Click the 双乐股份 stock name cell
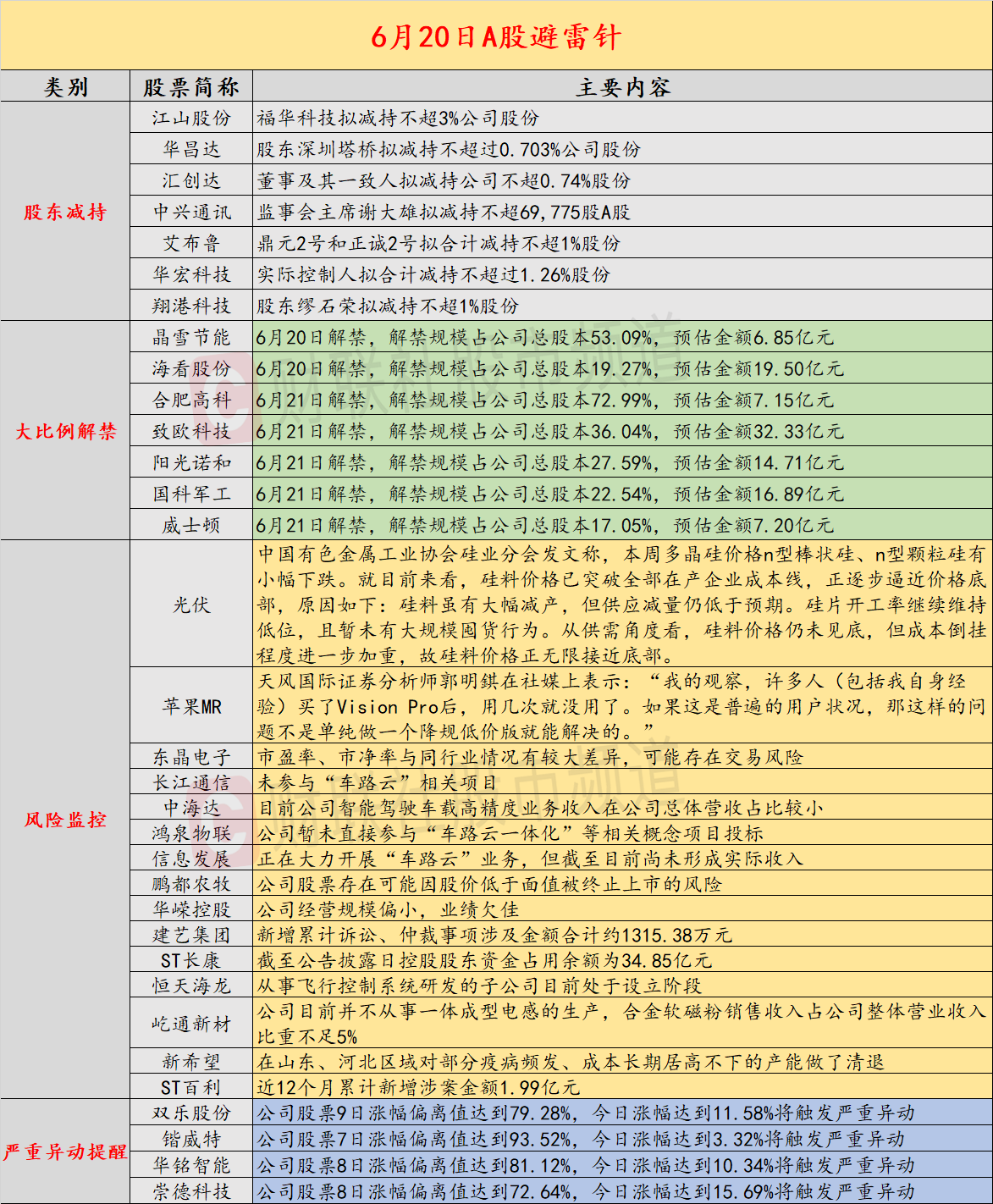Image resolution: width=993 pixels, height=1204 pixels. [x=191, y=1113]
